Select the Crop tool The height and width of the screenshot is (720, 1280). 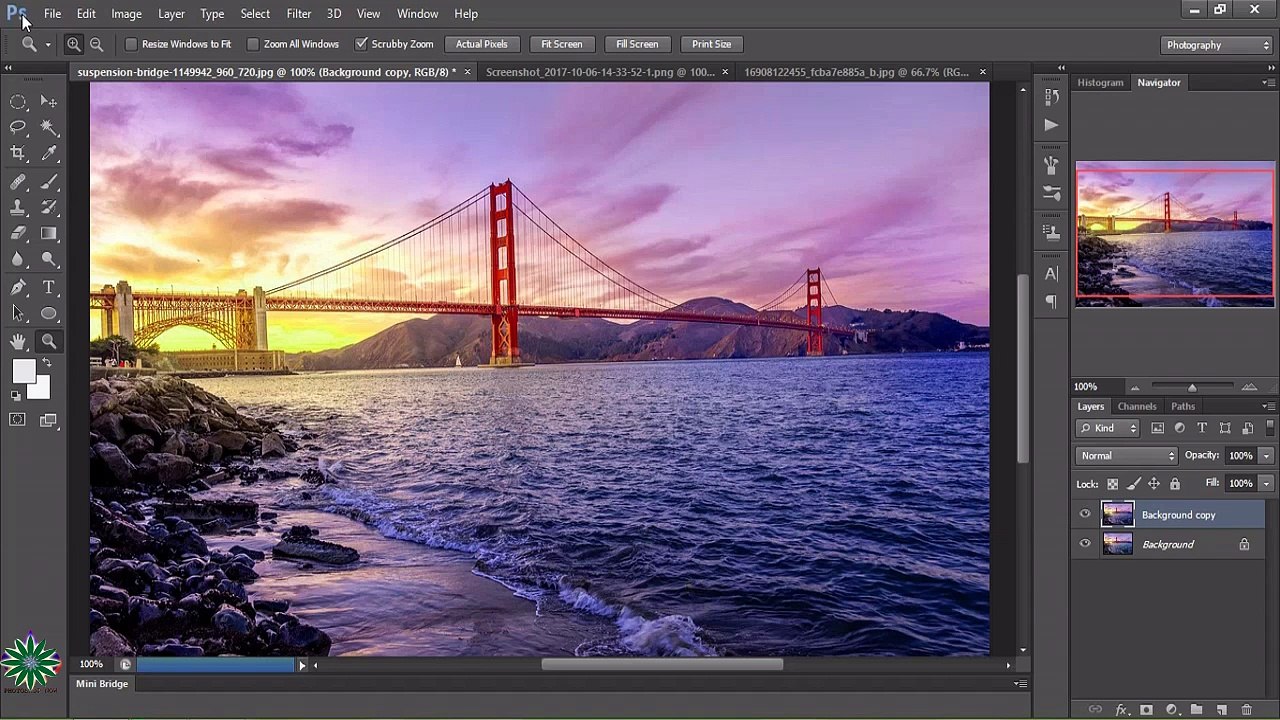(x=18, y=153)
